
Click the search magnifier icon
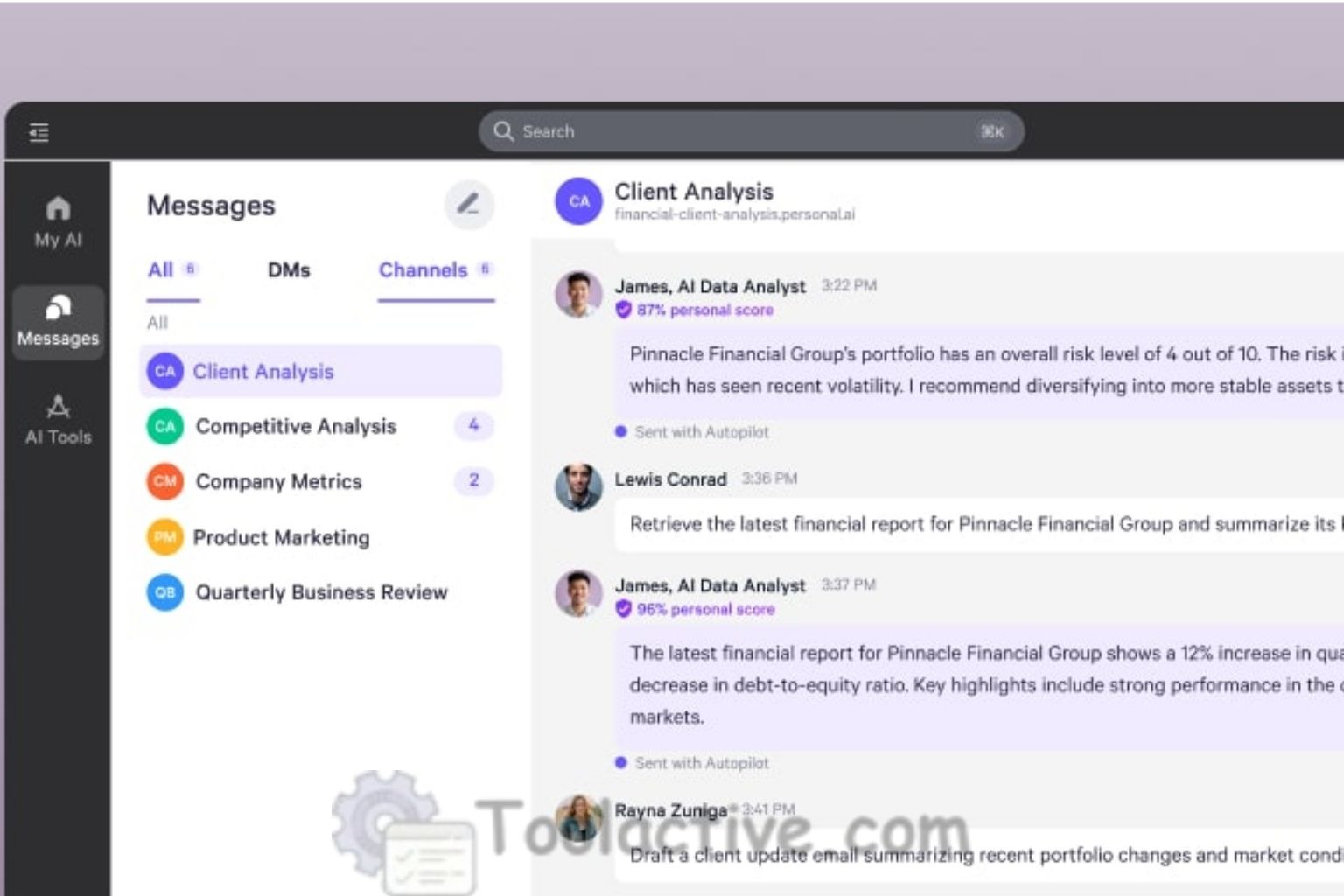(504, 131)
